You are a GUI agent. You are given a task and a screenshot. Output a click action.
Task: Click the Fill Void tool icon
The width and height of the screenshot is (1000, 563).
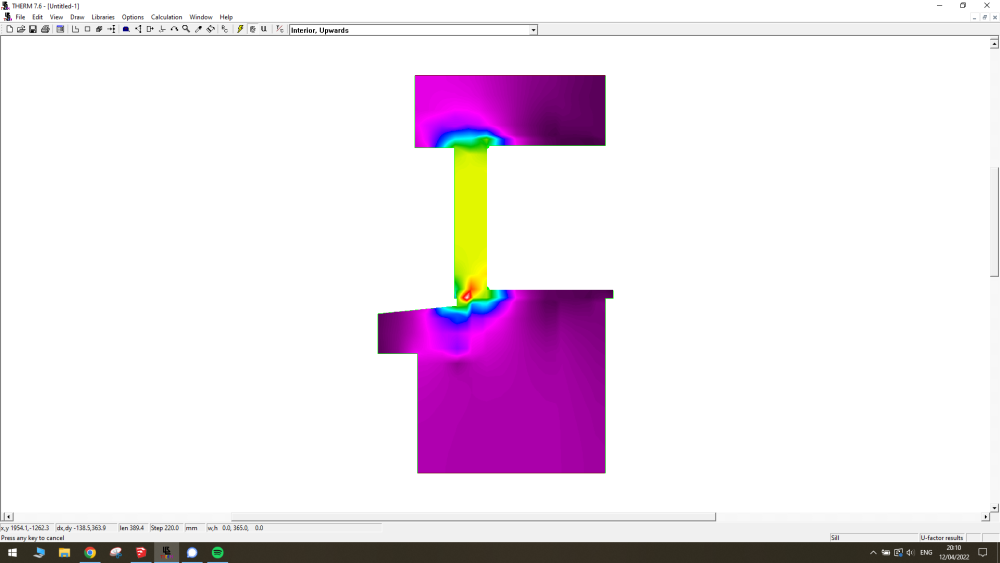coord(99,29)
